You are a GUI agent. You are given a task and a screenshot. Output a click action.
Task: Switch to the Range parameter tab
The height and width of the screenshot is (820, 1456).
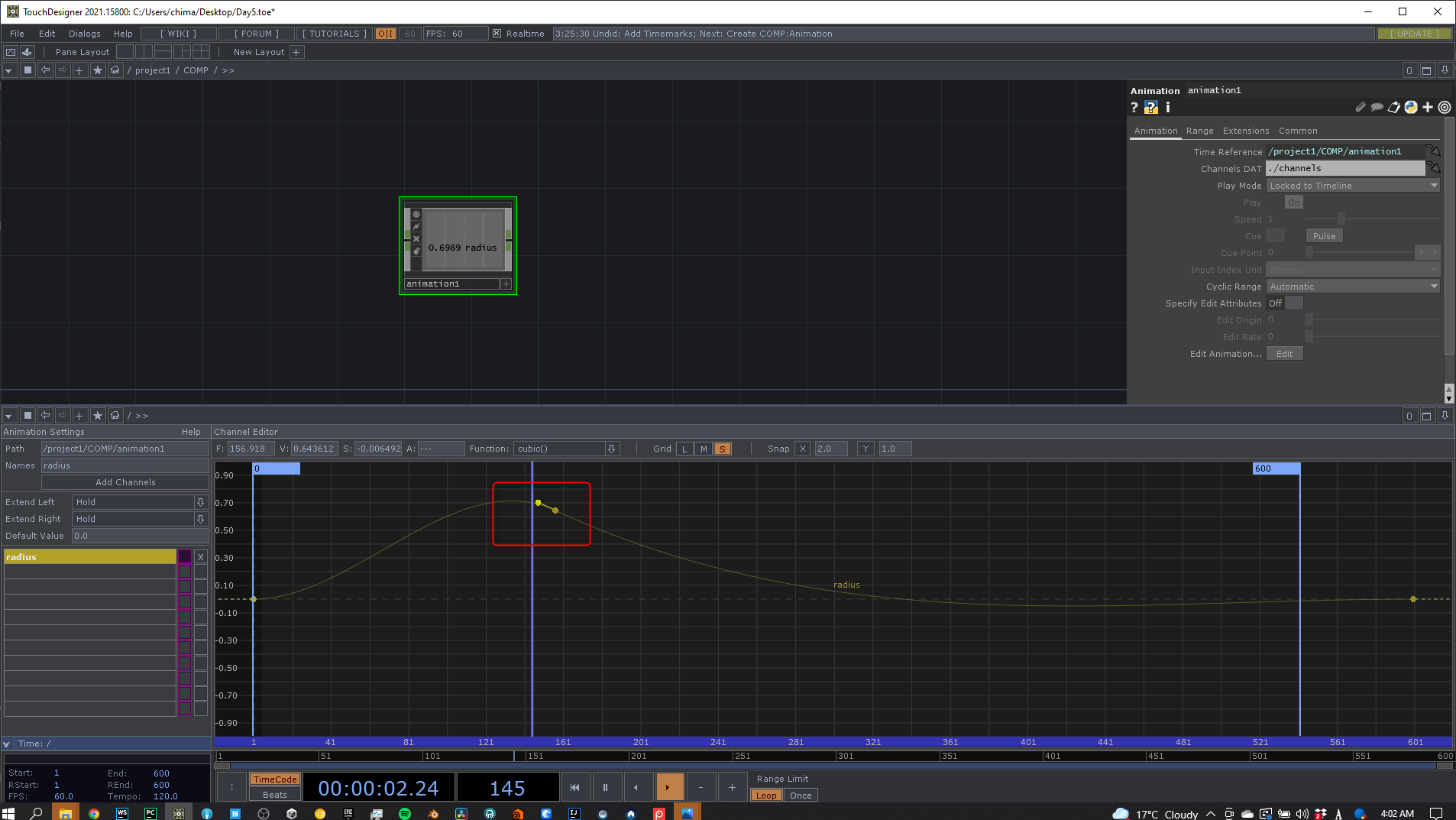click(x=1199, y=131)
